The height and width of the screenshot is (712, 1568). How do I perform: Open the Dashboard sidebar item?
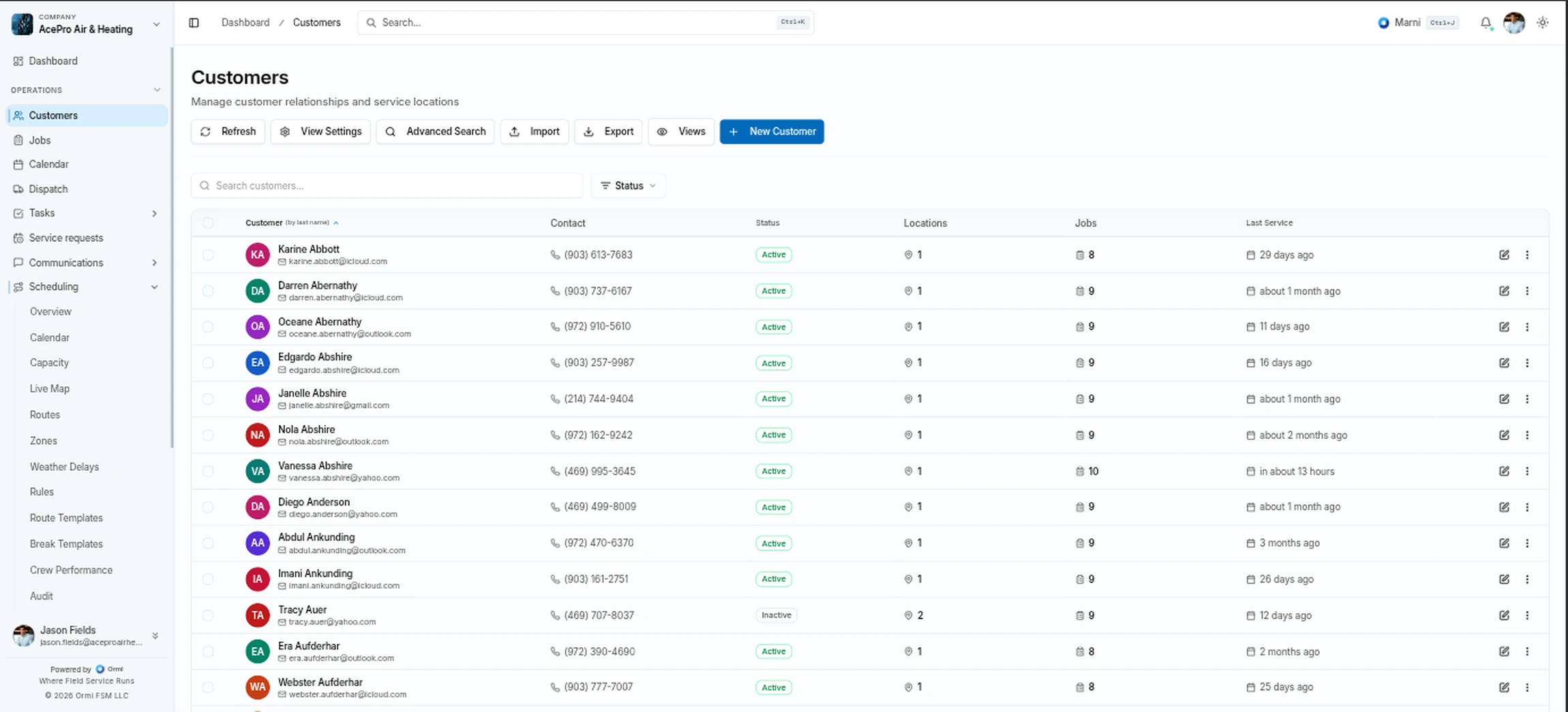[87, 61]
